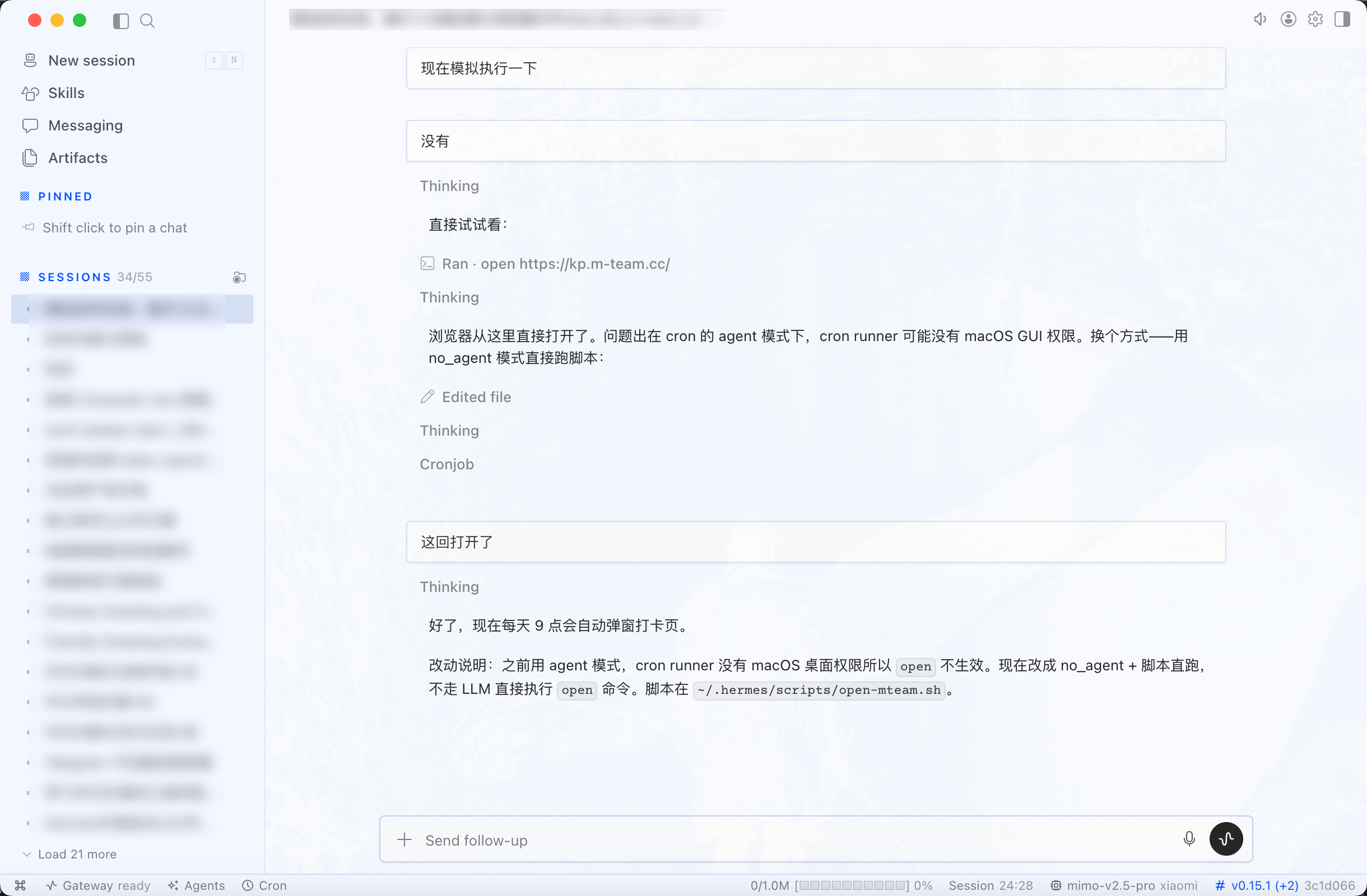
Task: Click the SESSIONS section header
Action: click(x=75, y=277)
